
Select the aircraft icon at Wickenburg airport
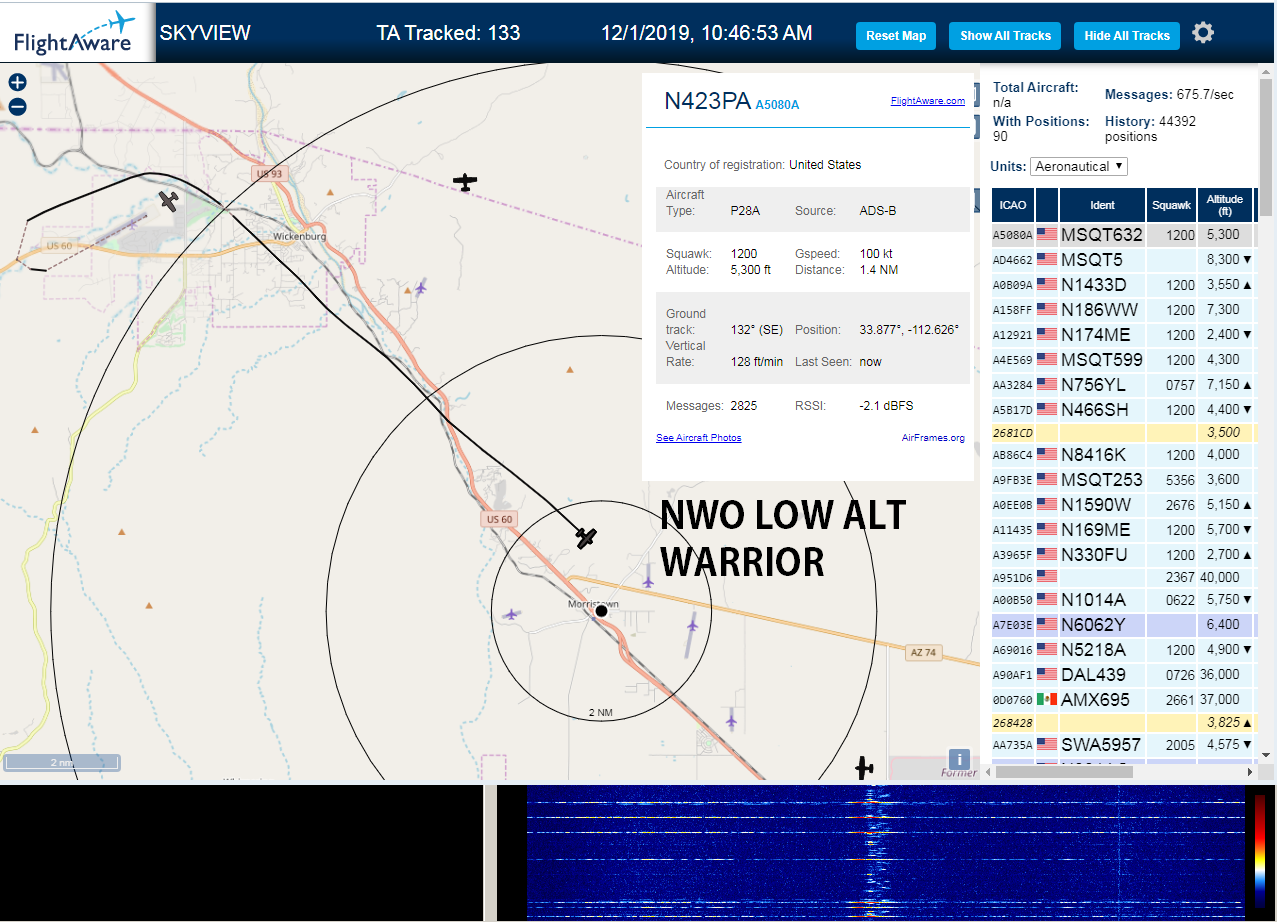pos(169,201)
